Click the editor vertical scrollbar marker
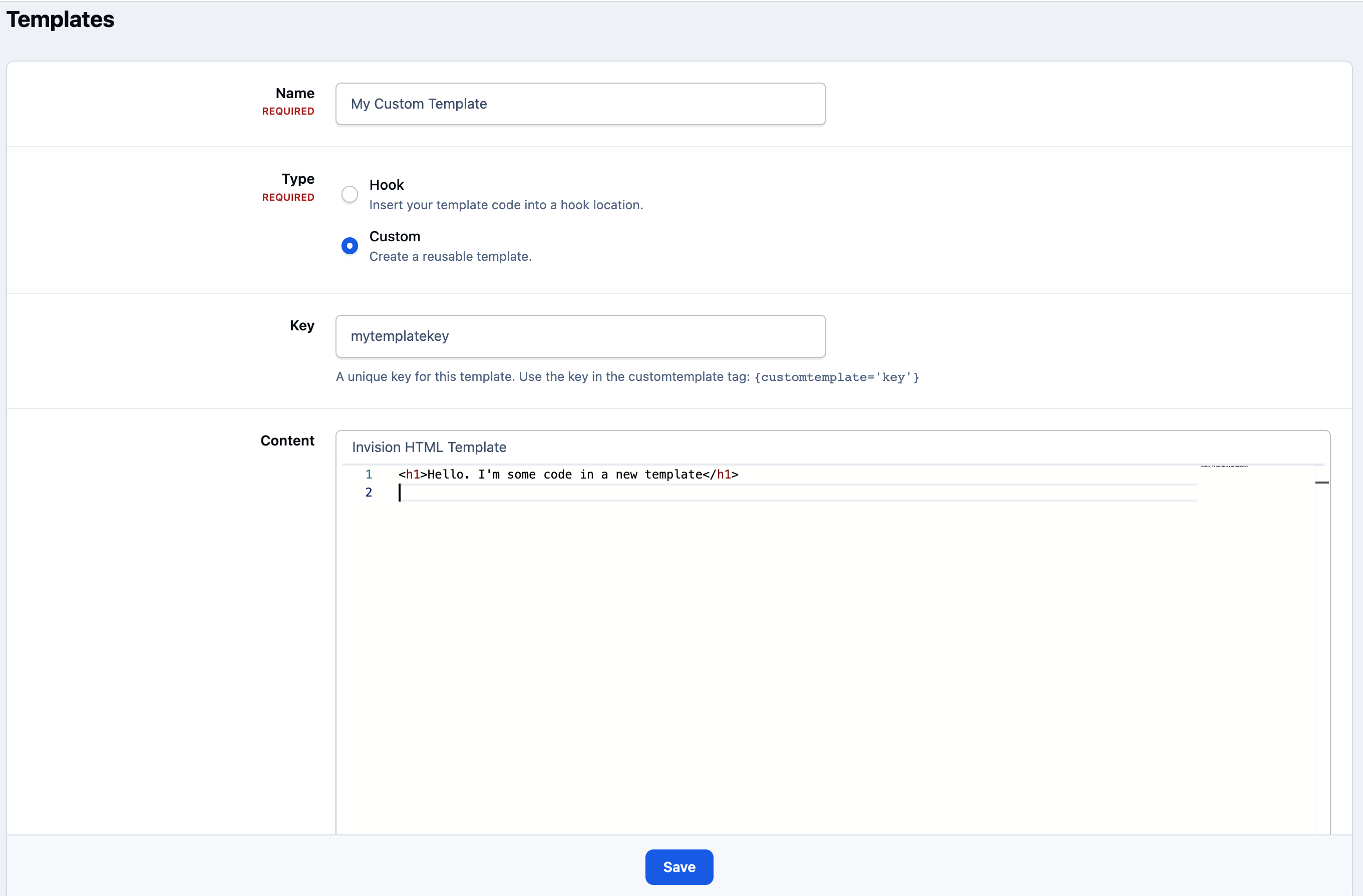Screen dimensions: 1363x896 (x=1321, y=483)
